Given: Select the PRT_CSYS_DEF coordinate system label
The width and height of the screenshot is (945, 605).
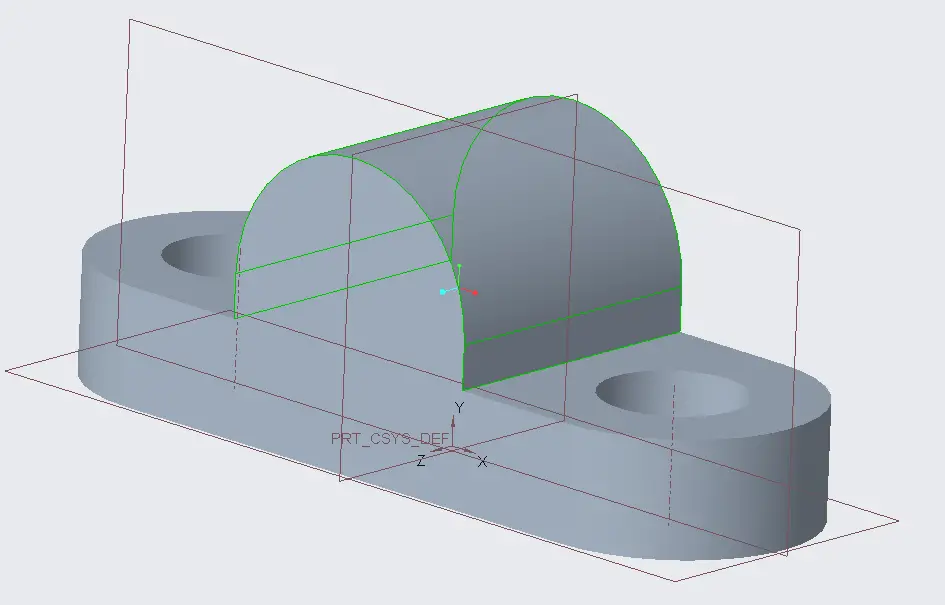Looking at the screenshot, I should [x=390, y=438].
